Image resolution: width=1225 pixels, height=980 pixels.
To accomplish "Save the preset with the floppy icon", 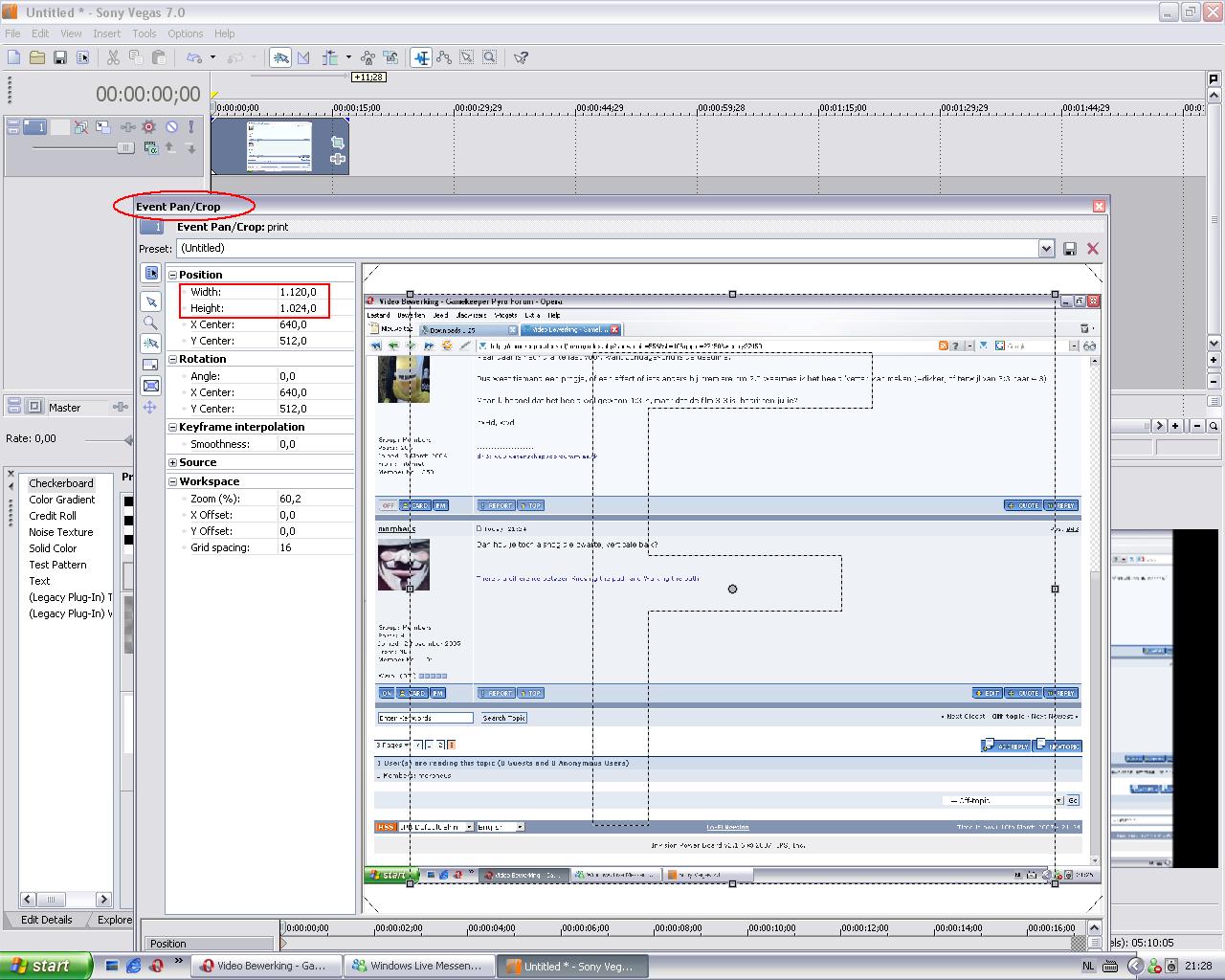I will [x=1070, y=249].
